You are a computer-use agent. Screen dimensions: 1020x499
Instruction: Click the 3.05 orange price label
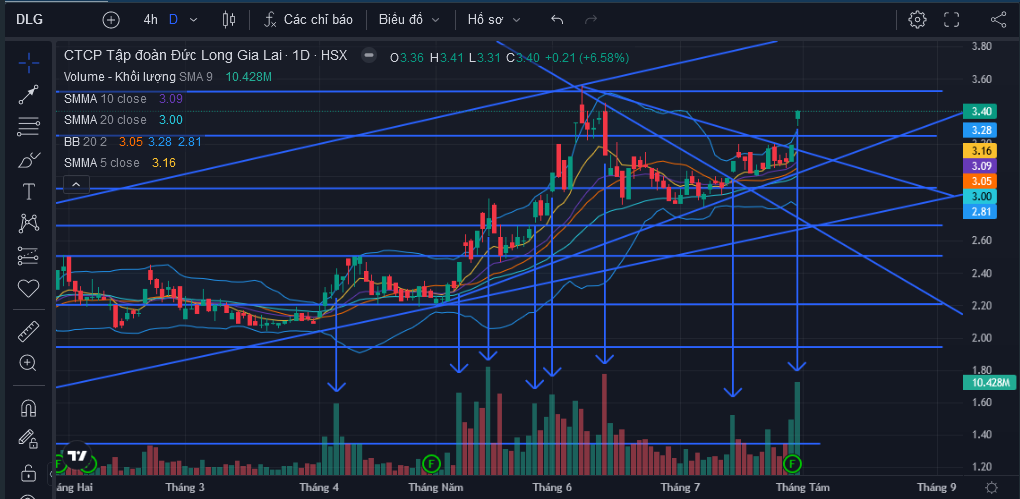[x=982, y=181]
